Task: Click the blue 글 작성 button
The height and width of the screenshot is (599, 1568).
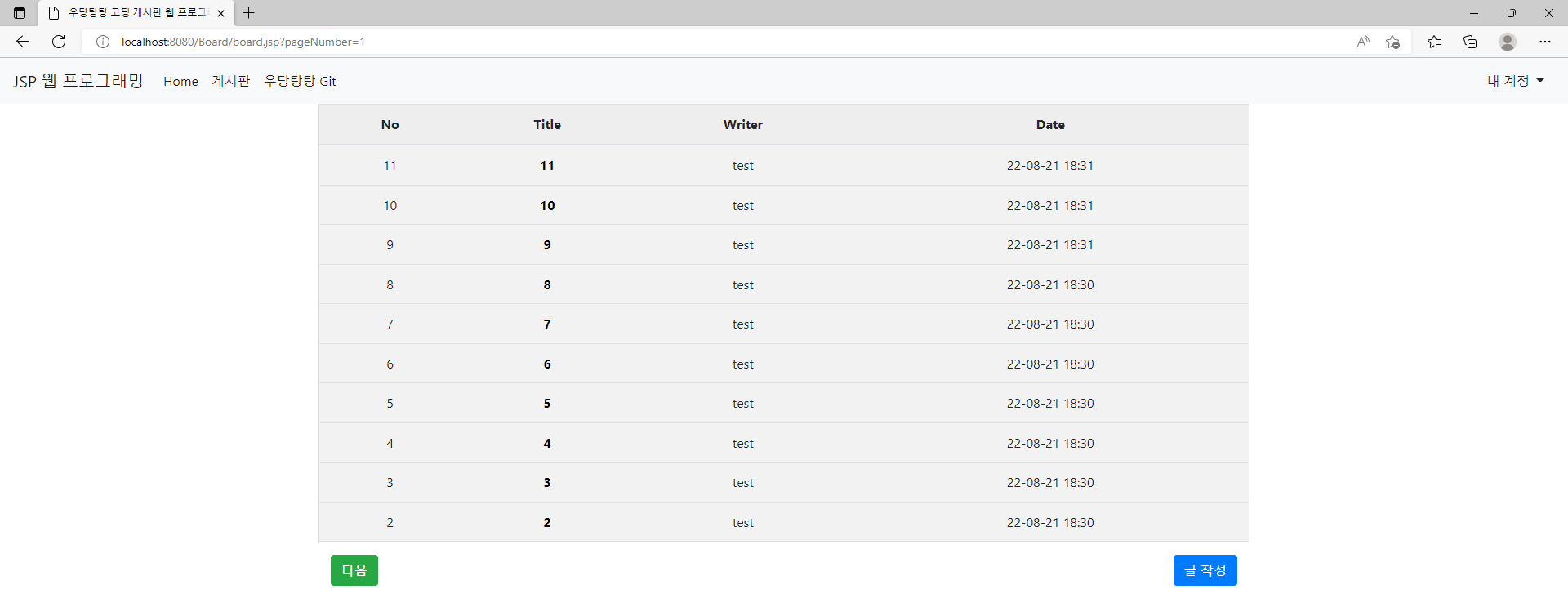Action: [1205, 570]
